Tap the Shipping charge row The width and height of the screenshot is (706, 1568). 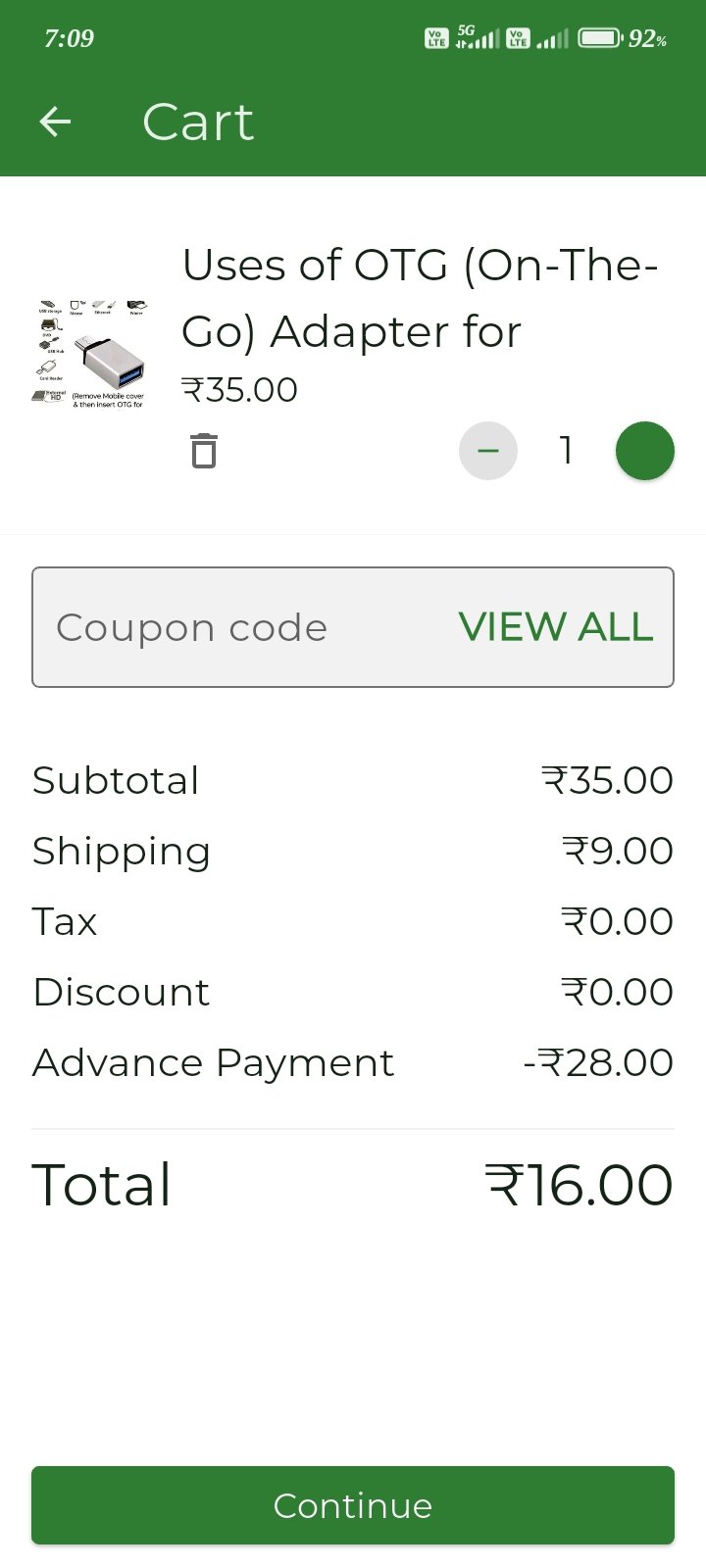tap(353, 851)
